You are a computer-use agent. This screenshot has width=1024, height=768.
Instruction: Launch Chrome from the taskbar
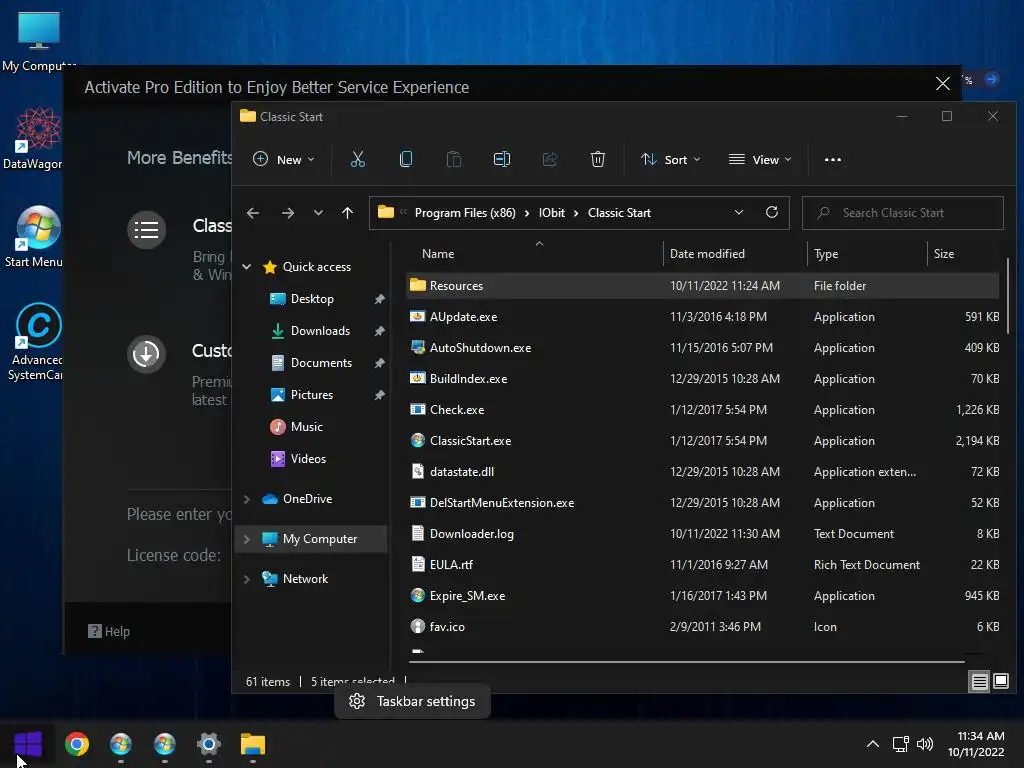click(x=77, y=744)
